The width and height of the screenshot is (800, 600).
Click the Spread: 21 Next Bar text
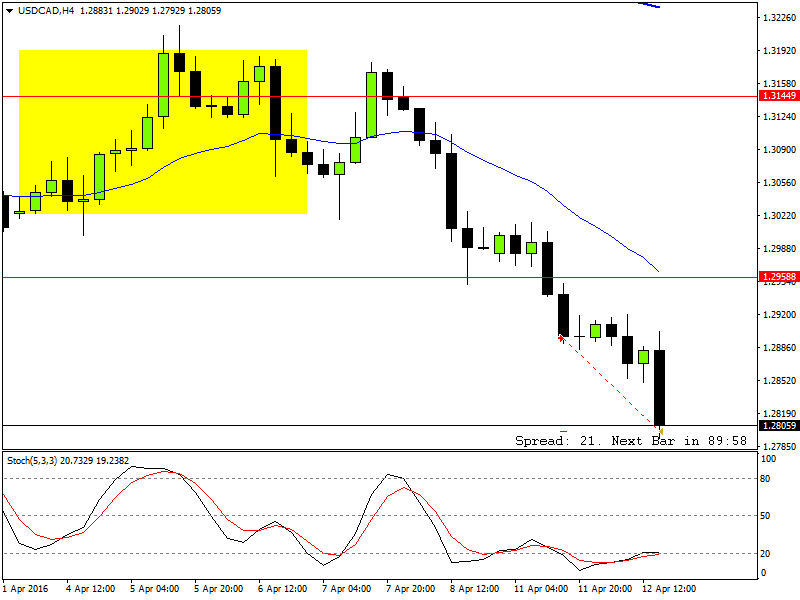(631, 441)
